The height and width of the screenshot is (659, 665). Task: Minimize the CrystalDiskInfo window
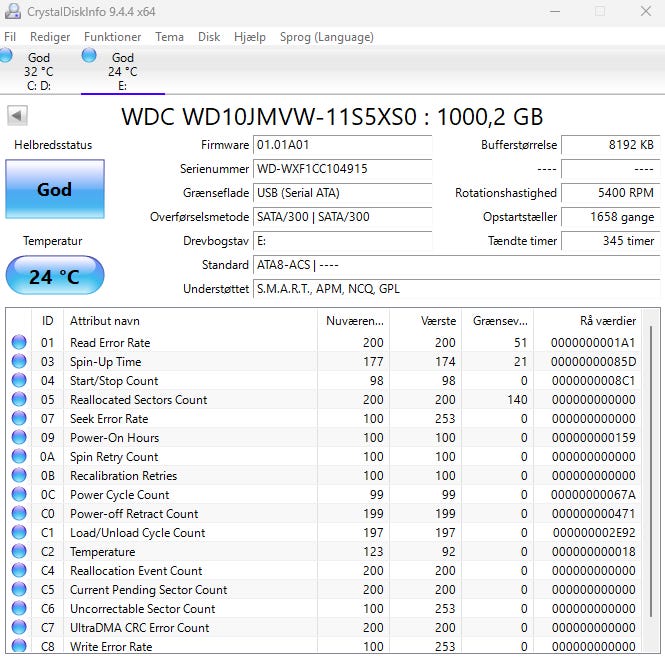[555, 11]
